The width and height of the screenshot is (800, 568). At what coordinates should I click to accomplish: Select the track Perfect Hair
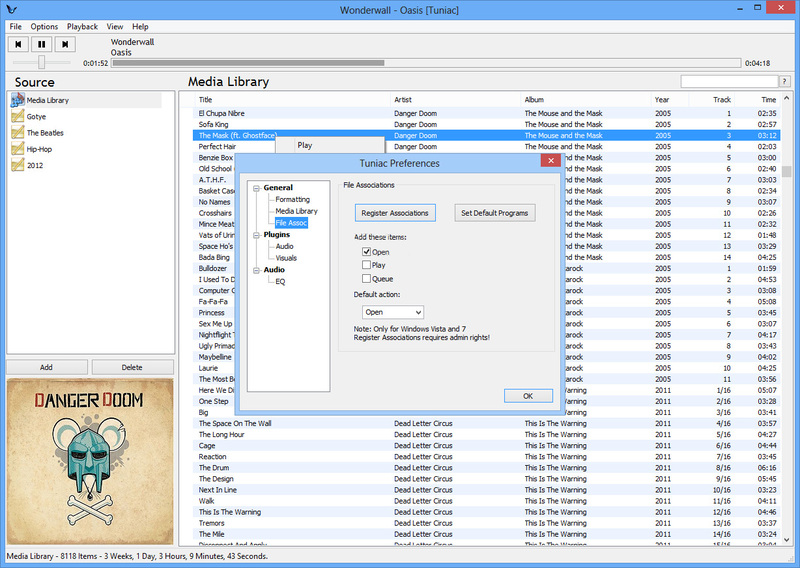click(x=485, y=146)
